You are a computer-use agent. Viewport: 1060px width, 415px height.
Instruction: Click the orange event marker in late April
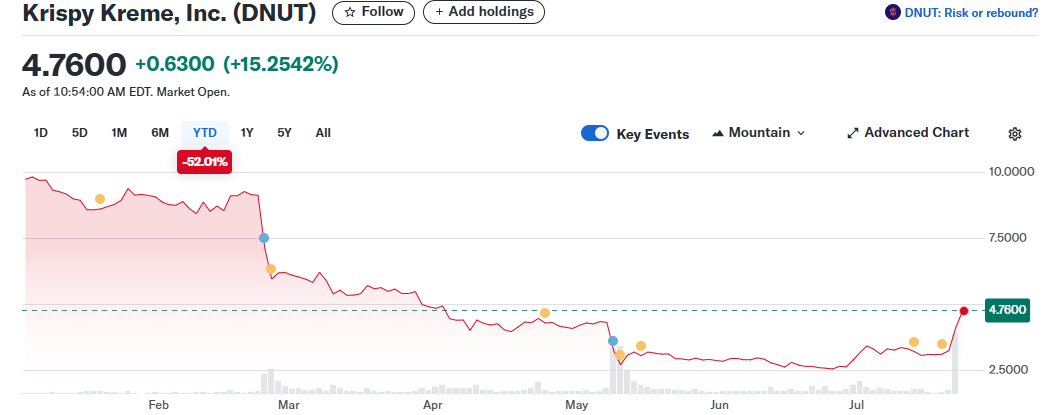pos(545,313)
